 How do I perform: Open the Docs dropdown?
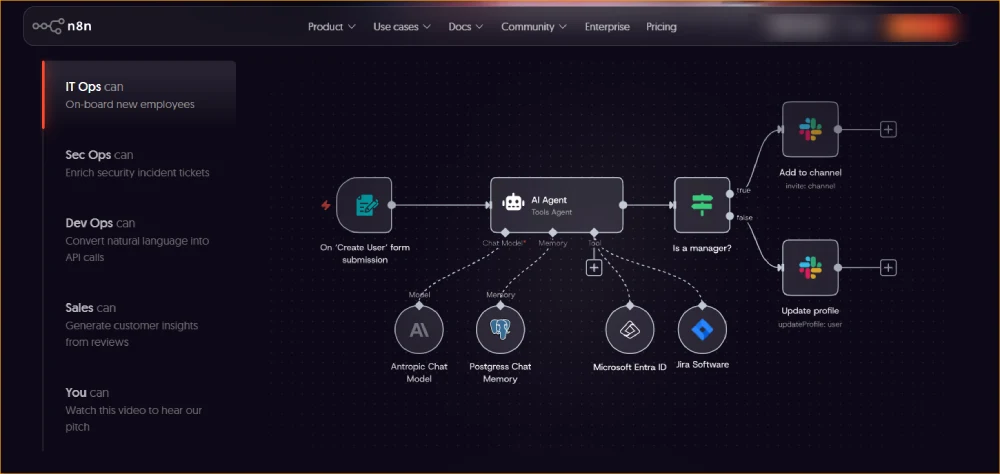coord(466,27)
